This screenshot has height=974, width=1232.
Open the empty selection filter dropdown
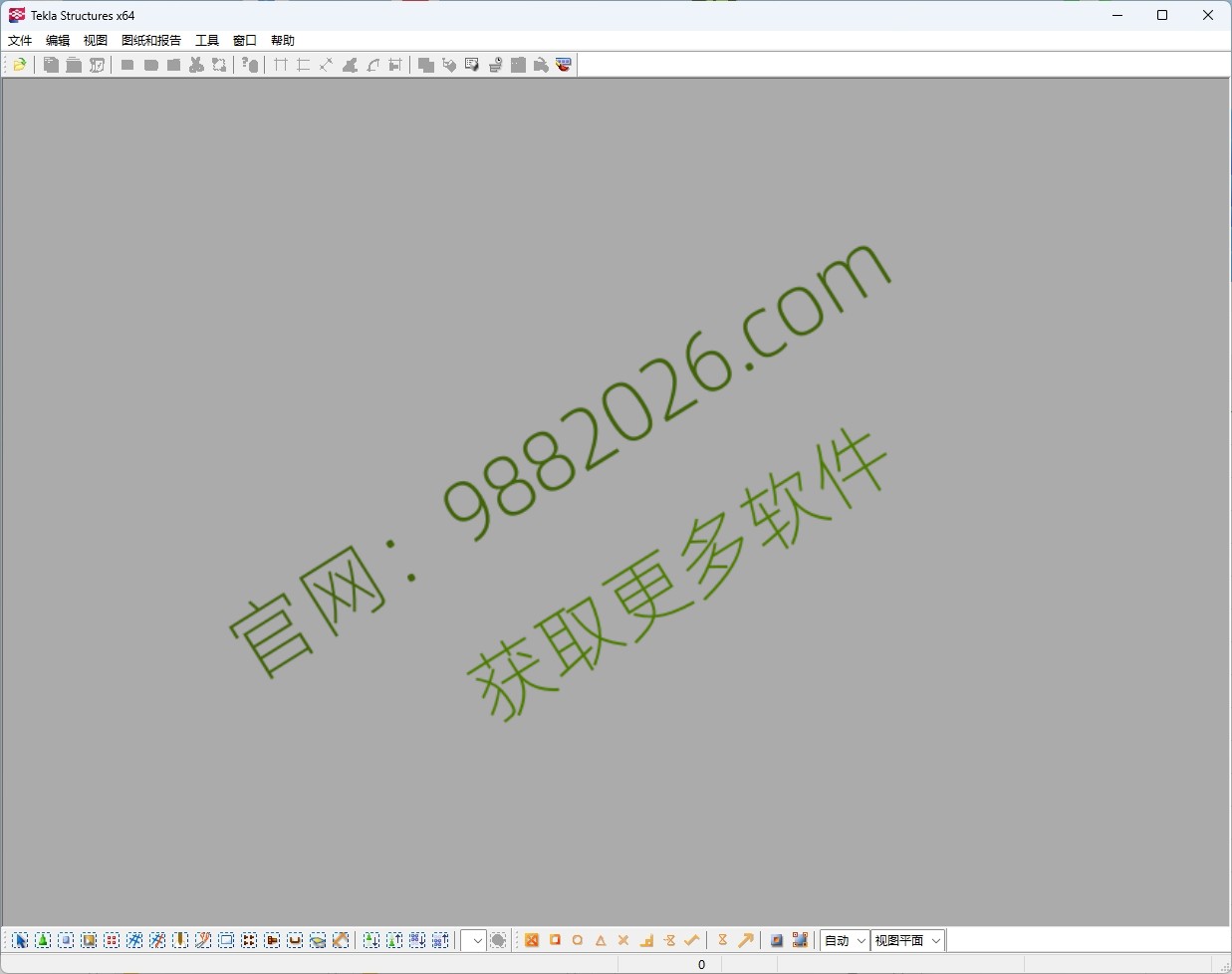point(473,940)
